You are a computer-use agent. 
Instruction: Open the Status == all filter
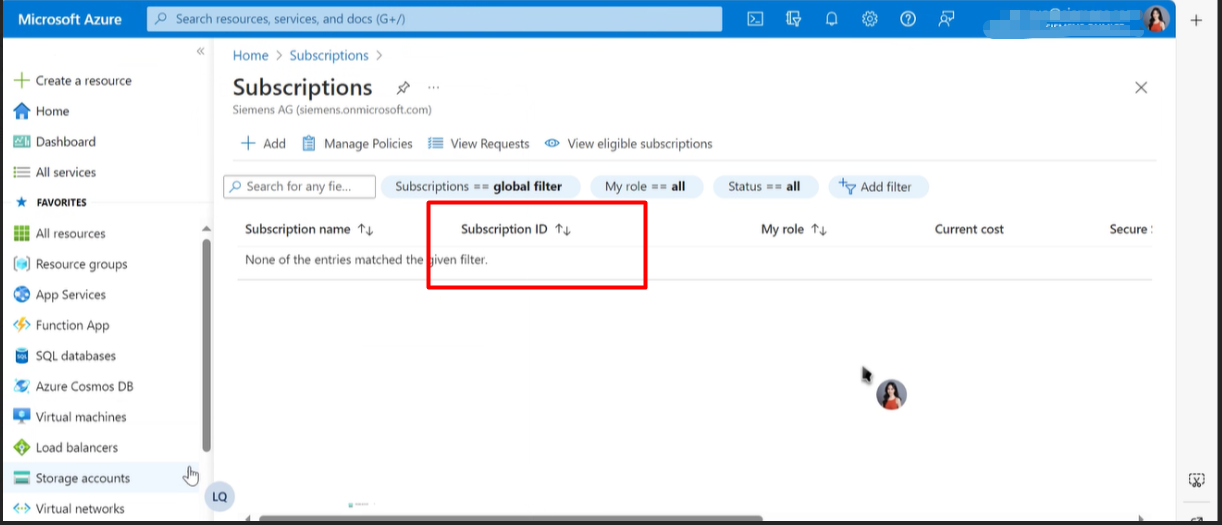(765, 187)
